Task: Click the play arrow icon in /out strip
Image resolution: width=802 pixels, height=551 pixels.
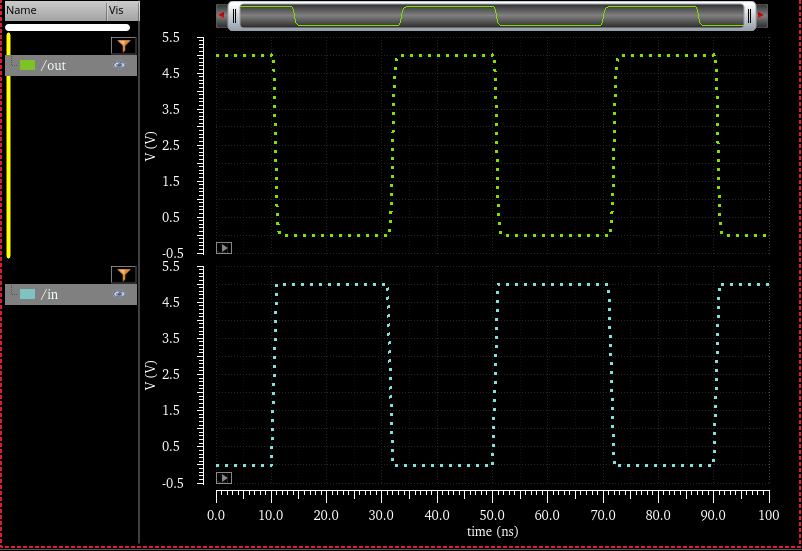Action: tap(224, 248)
